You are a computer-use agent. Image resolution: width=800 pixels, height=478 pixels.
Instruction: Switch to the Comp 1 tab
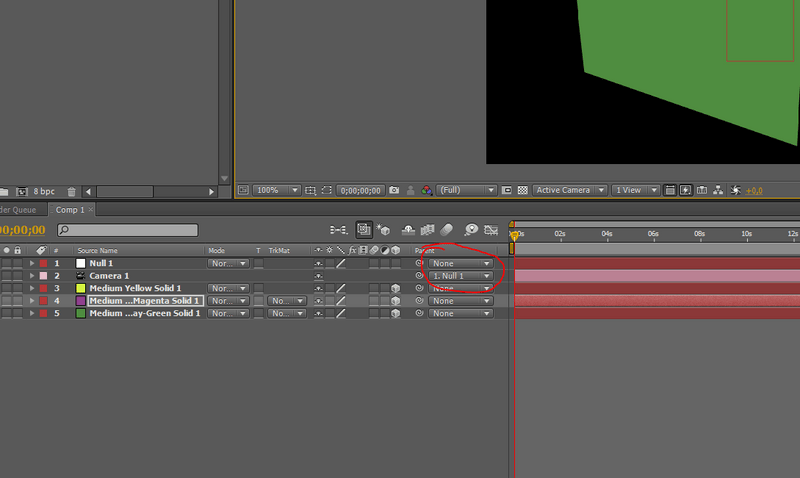click(x=70, y=210)
